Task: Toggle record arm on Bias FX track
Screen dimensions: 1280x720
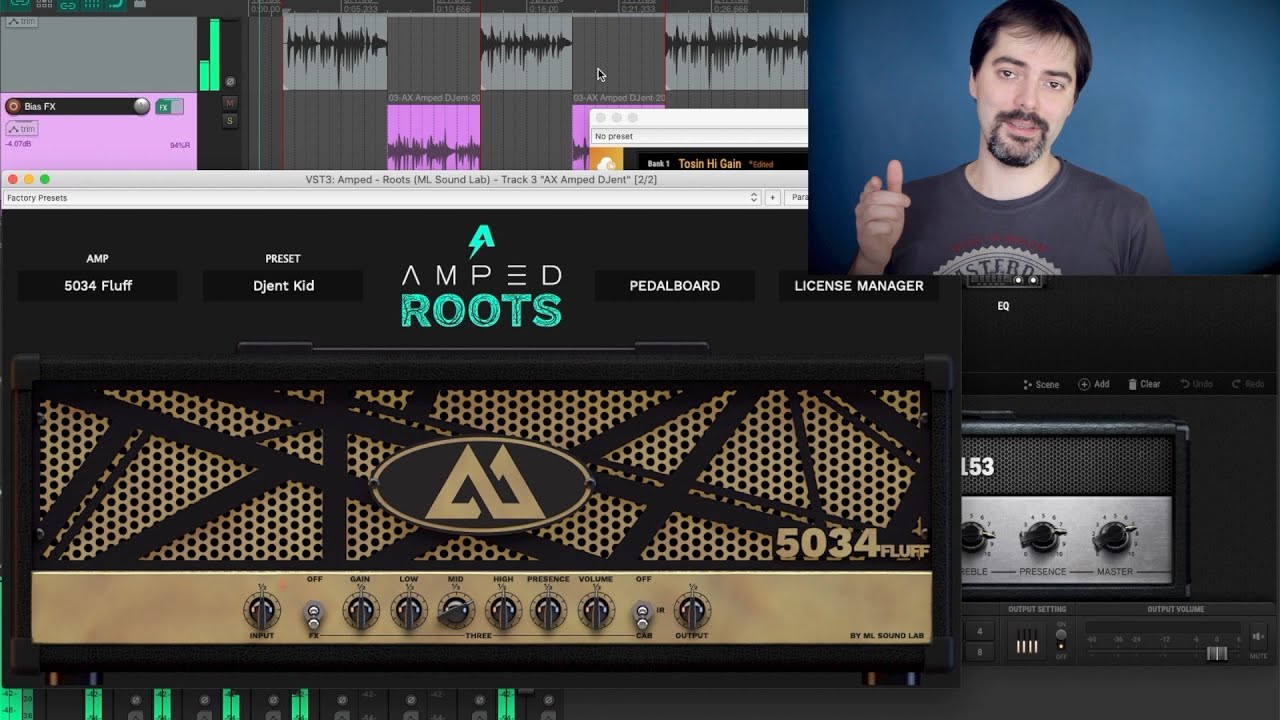Action: [13, 106]
